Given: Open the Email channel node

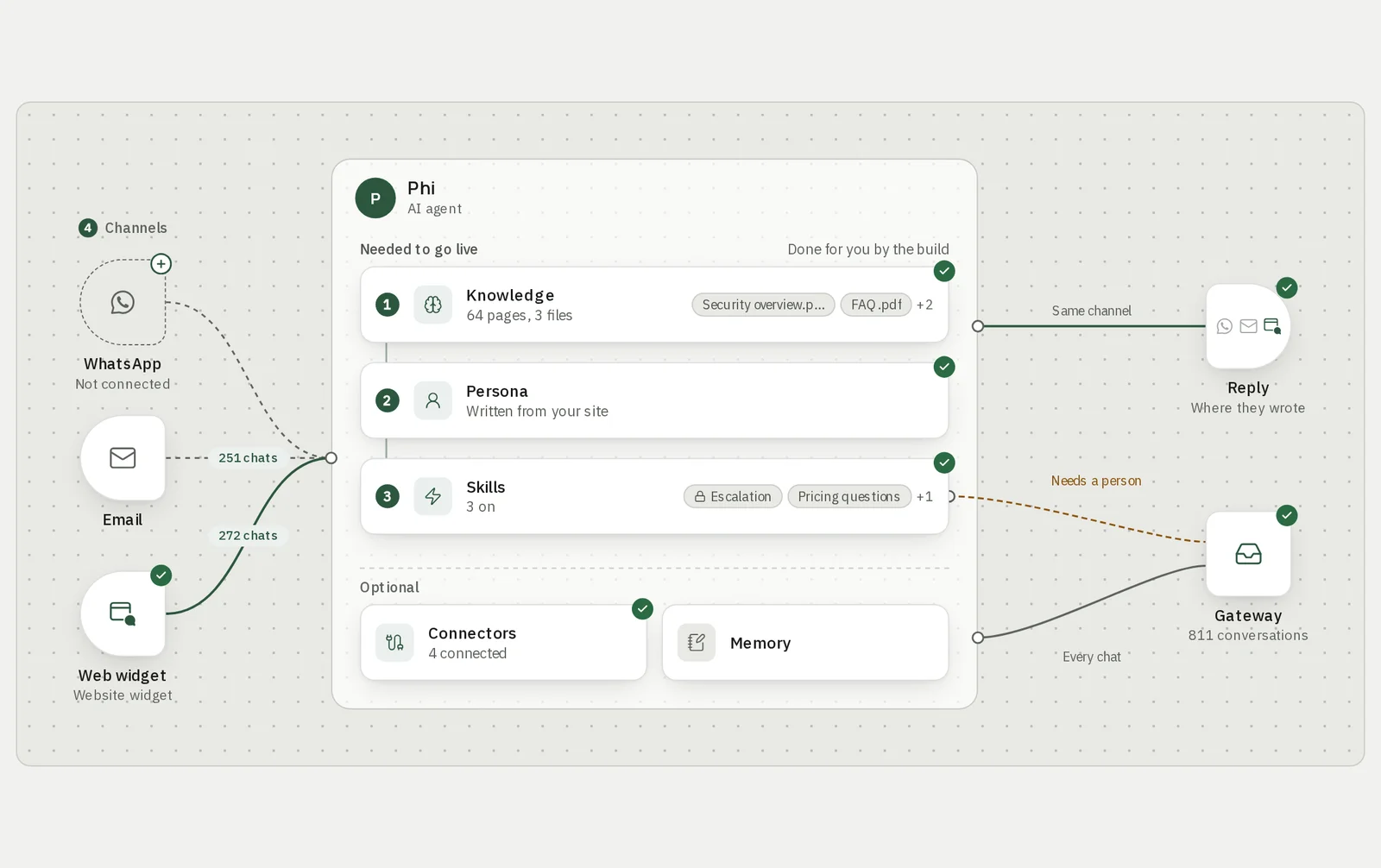Looking at the screenshot, I should [x=123, y=458].
